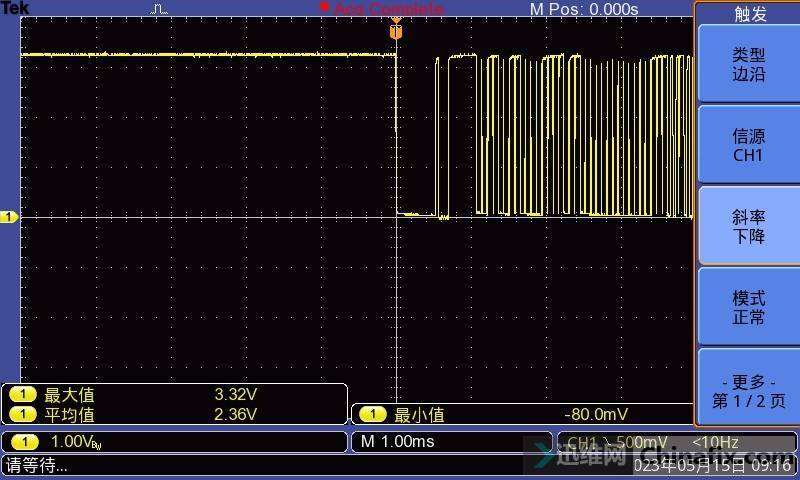This screenshot has height=480, width=800.
Task: Open the 信源 CH1 source menu item
Action: click(748, 145)
